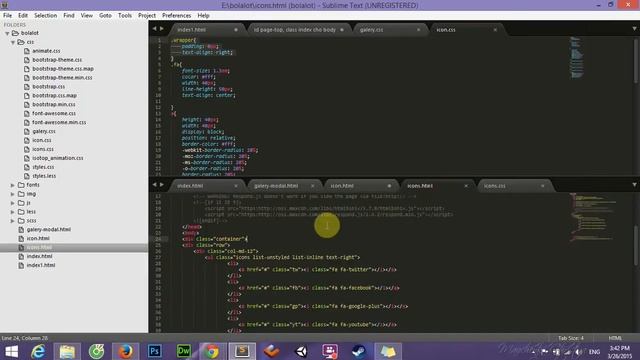
Task: Click the screen recorder taskbar icon
Action: coord(330,351)
